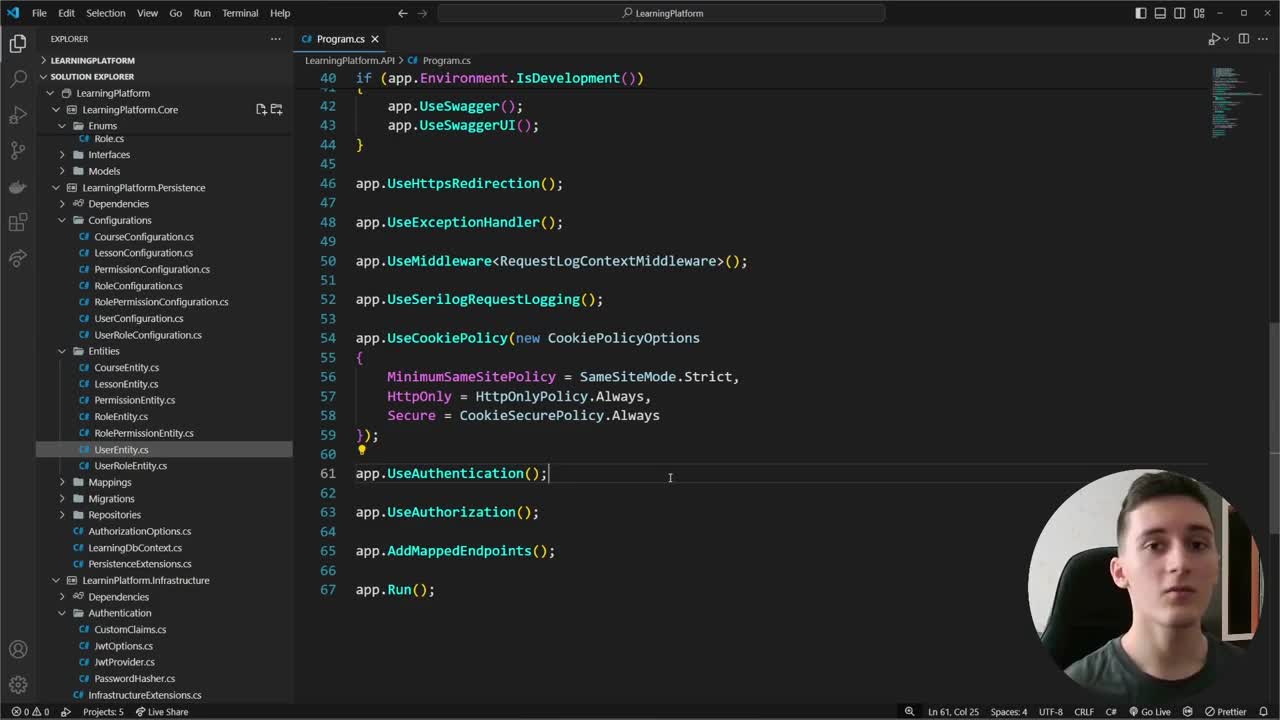Open the Search view in activity bar
This screenshot has width=1280, height=720.
pos(18,79)
